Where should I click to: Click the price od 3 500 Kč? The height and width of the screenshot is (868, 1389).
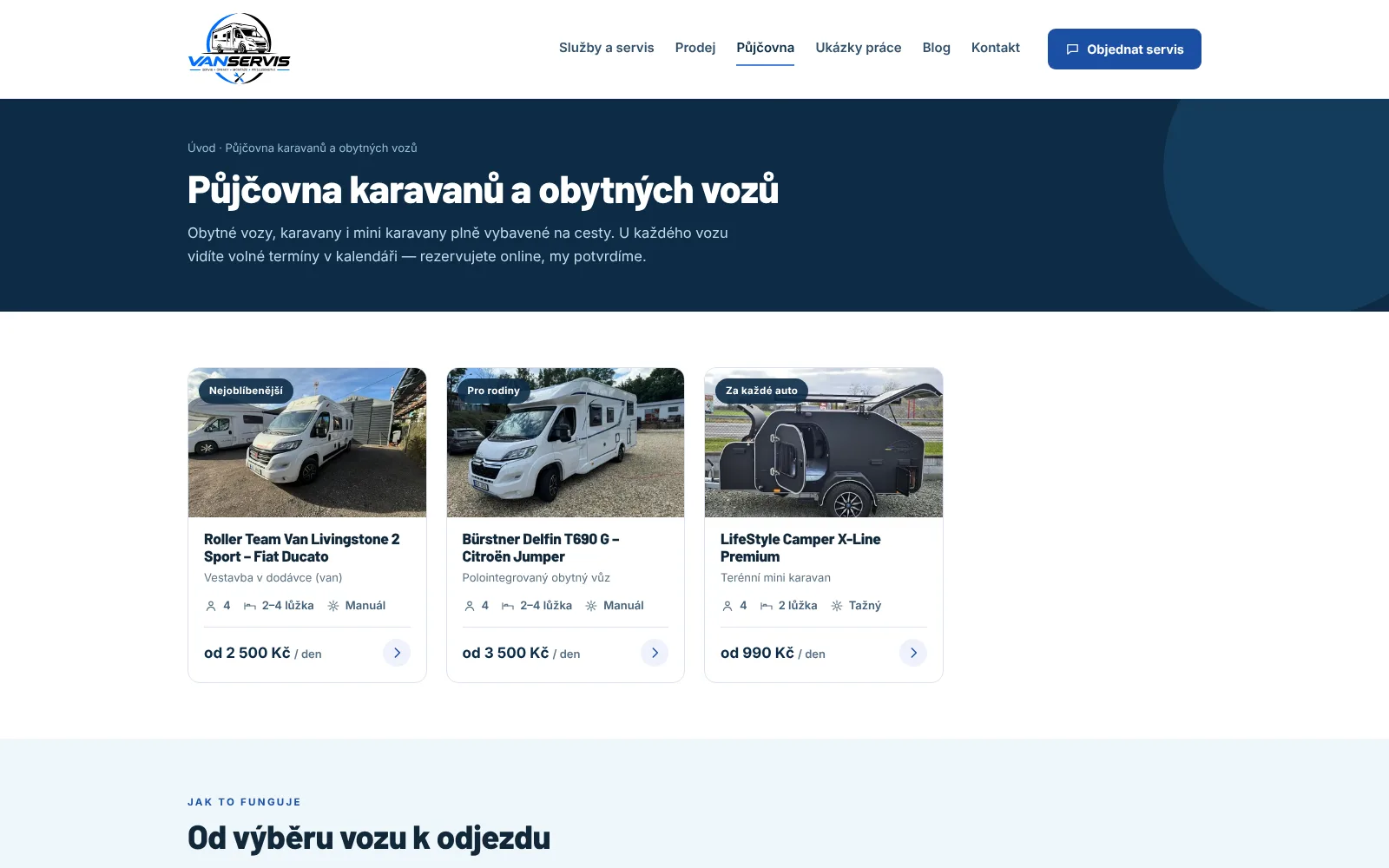point(505,653)
